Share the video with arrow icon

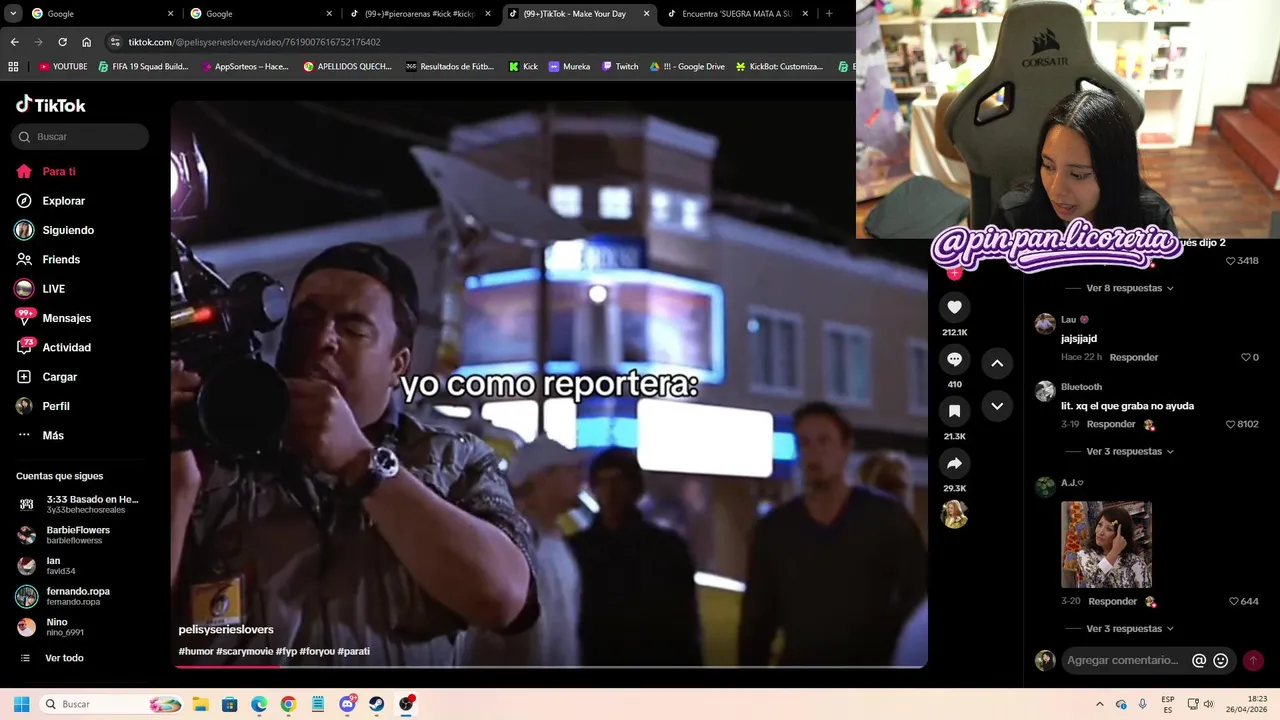coord(954,463)
